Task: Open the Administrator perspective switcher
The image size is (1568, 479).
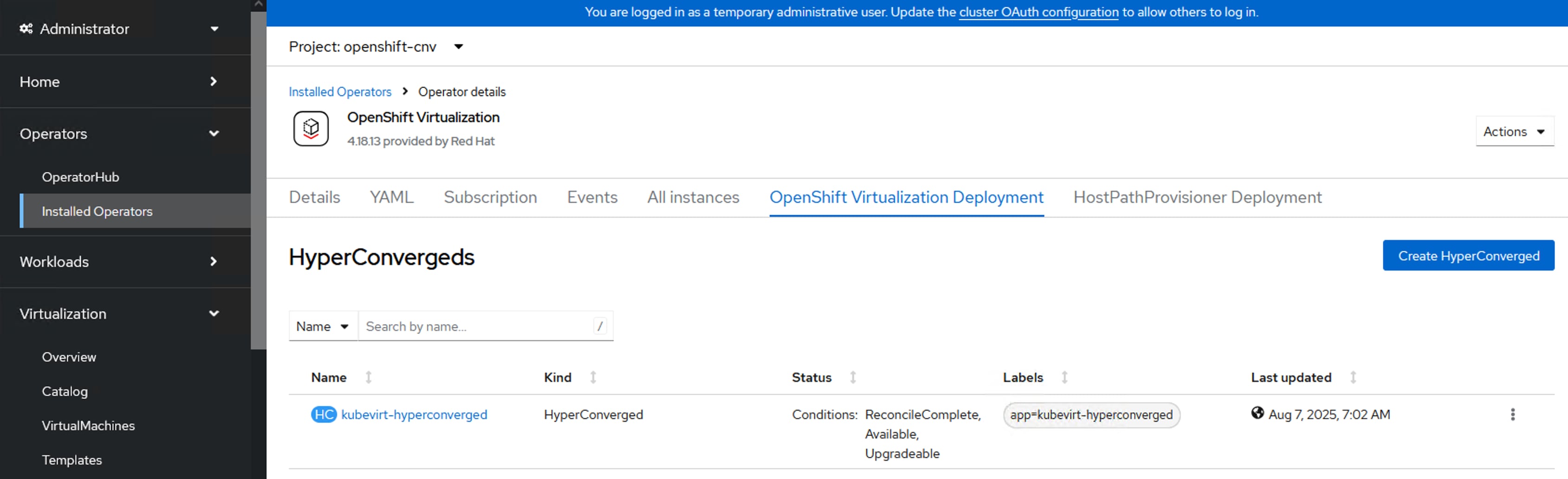Action: pos(119,29)
